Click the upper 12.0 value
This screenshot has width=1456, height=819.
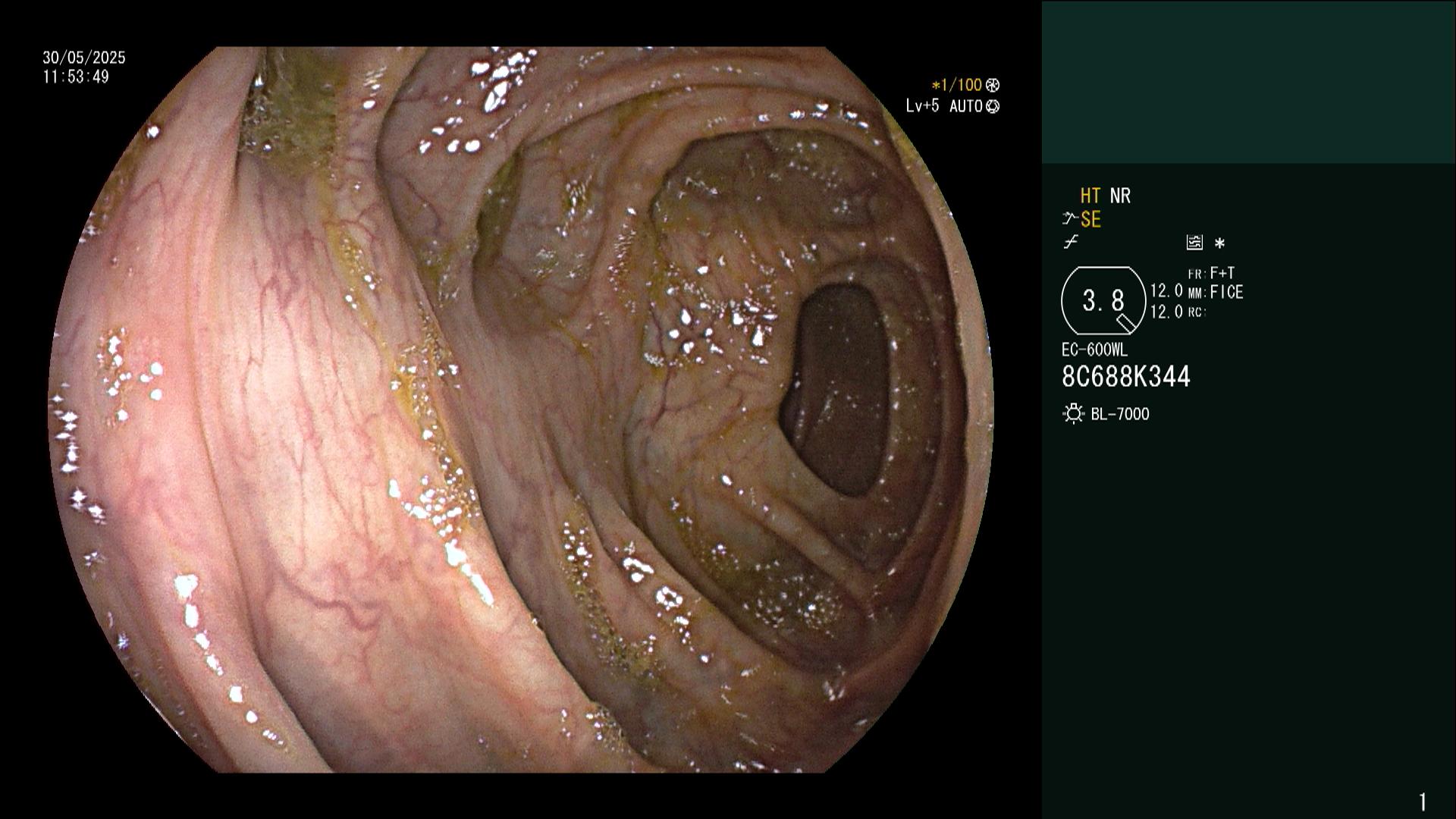click(x=1166, y=291)
